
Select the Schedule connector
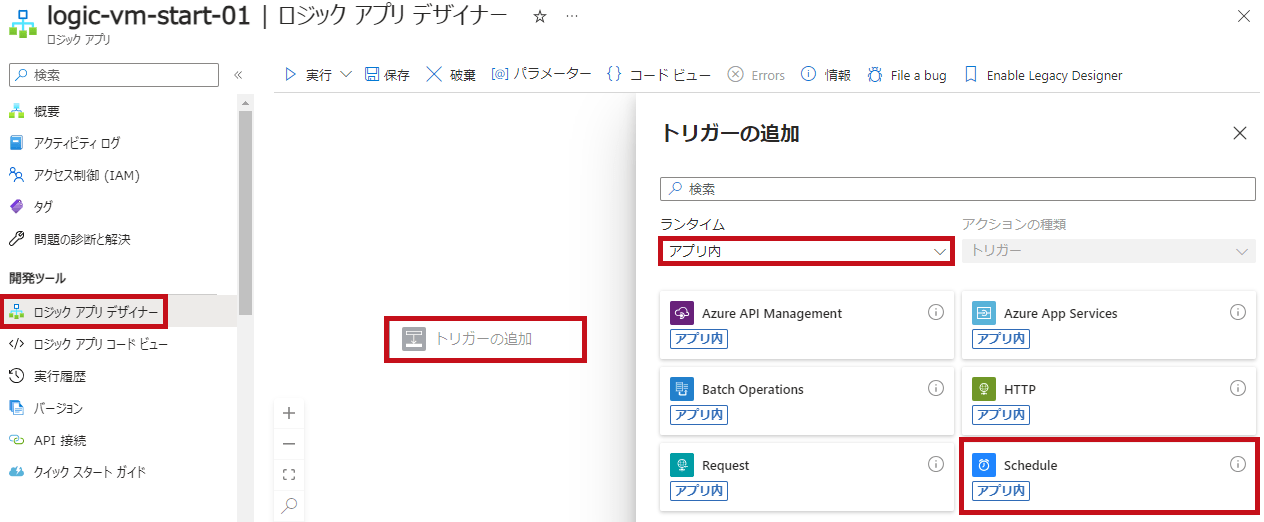point(1109,476)
